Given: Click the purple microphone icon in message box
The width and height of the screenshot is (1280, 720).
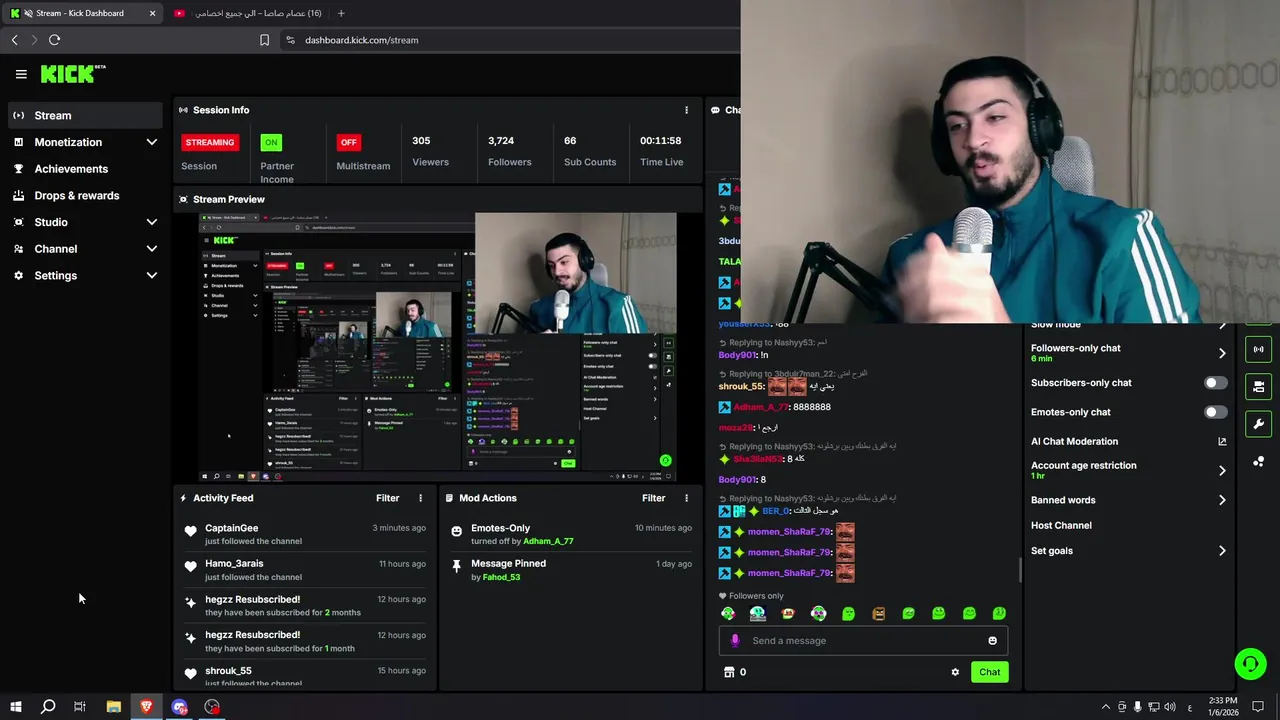Looking at the screenshot, I should point(735,641).
